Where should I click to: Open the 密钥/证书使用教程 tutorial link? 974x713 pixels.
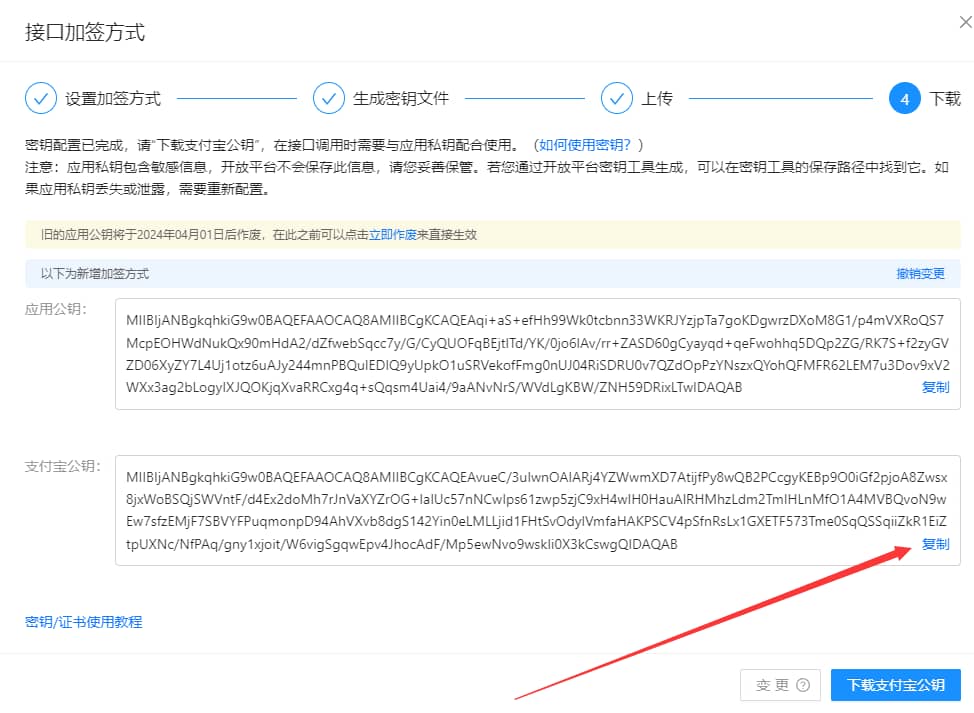(x=83, y=621)
